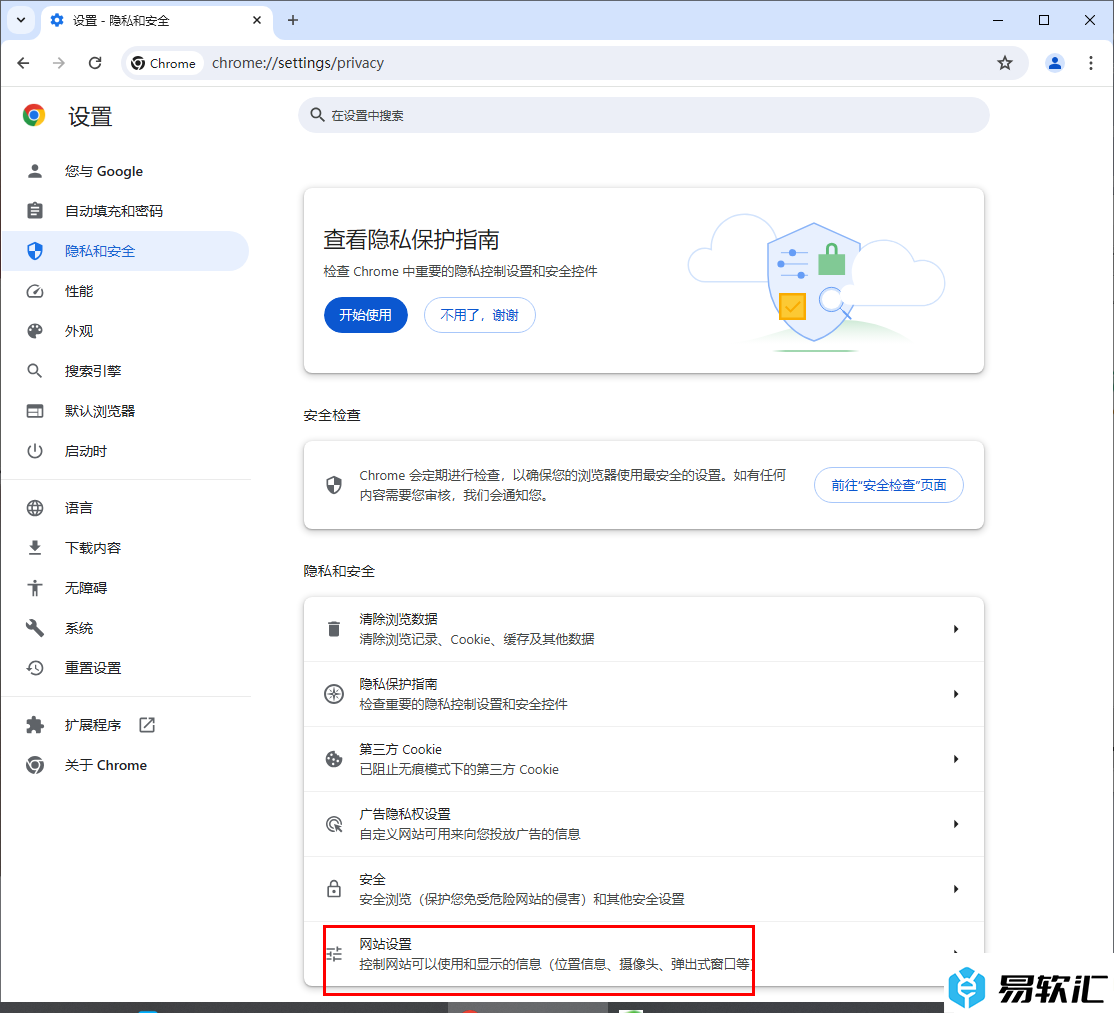Dismiss the guide with 不用了，谢谢
1114x1013 pixels.
click(x=480, y=315)
